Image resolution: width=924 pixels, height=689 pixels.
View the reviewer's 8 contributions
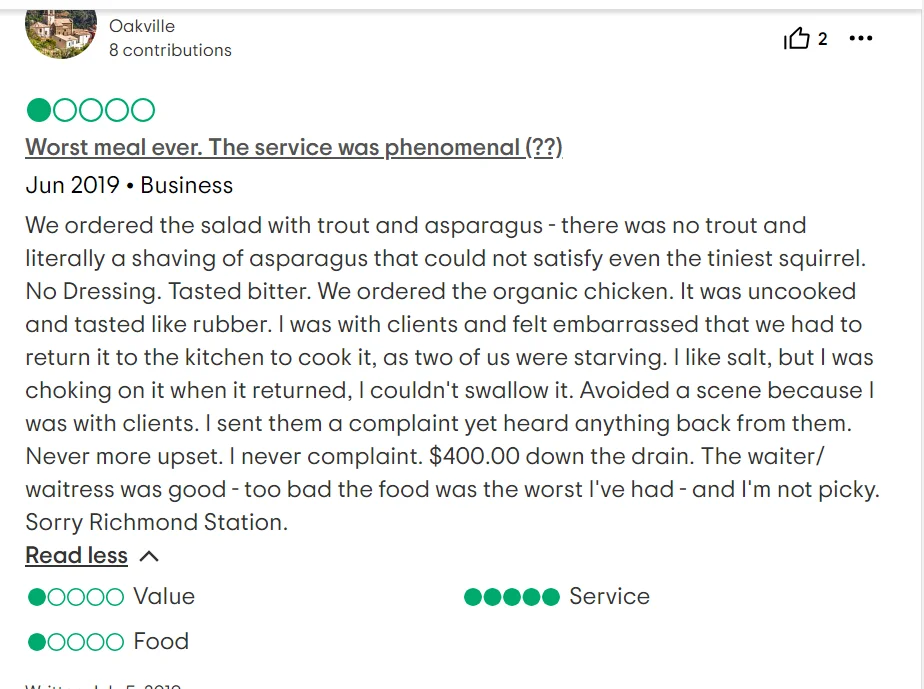click(x=170, y=49)
